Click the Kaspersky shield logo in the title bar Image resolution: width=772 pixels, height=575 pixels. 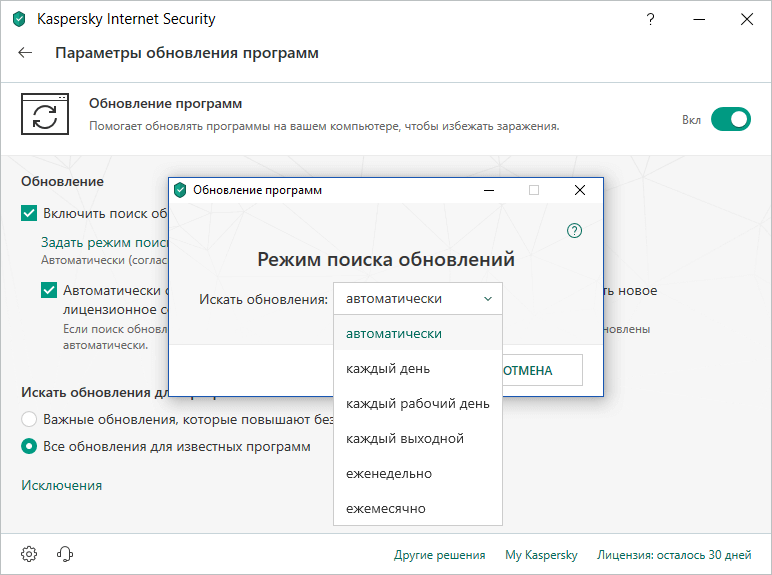(x=19, y=19)
